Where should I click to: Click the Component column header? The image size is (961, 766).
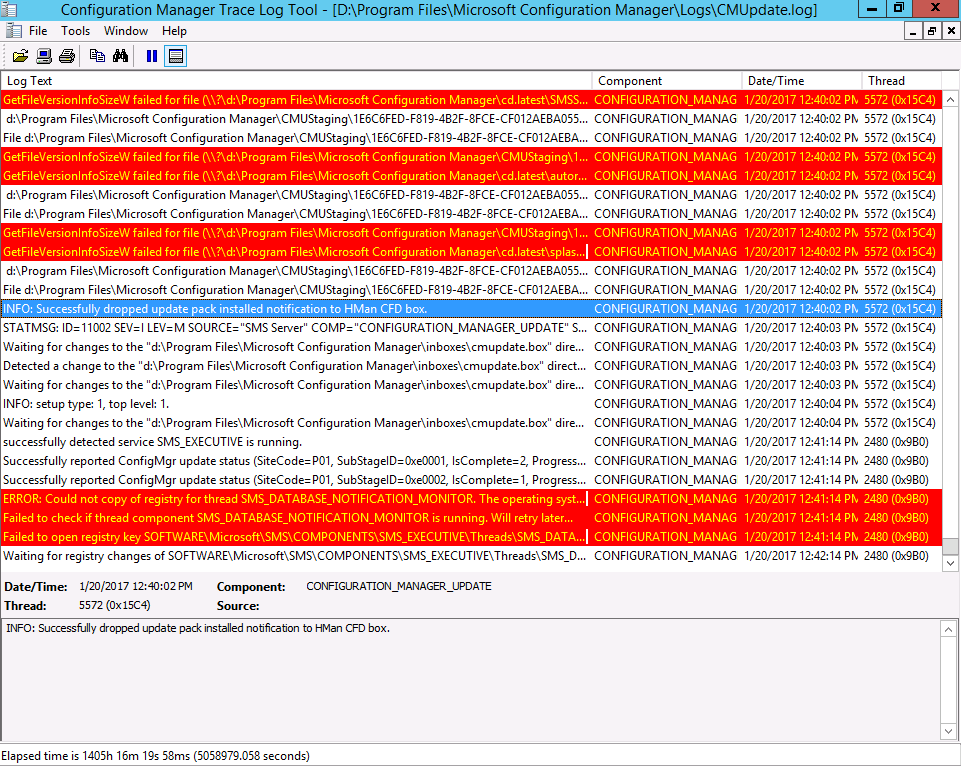tap(667, 81)
